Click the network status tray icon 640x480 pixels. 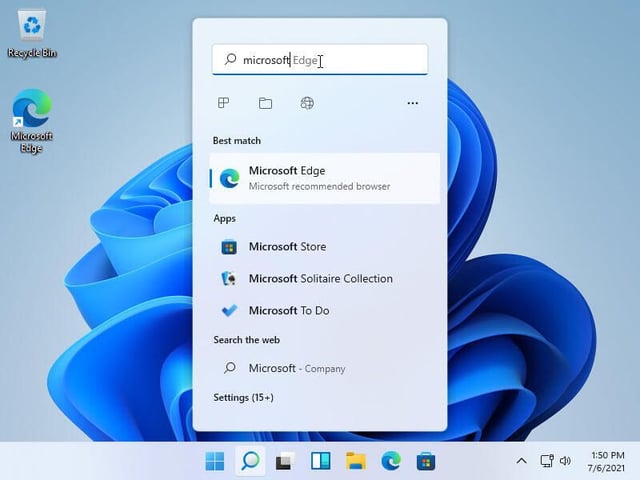coord(547,461)
